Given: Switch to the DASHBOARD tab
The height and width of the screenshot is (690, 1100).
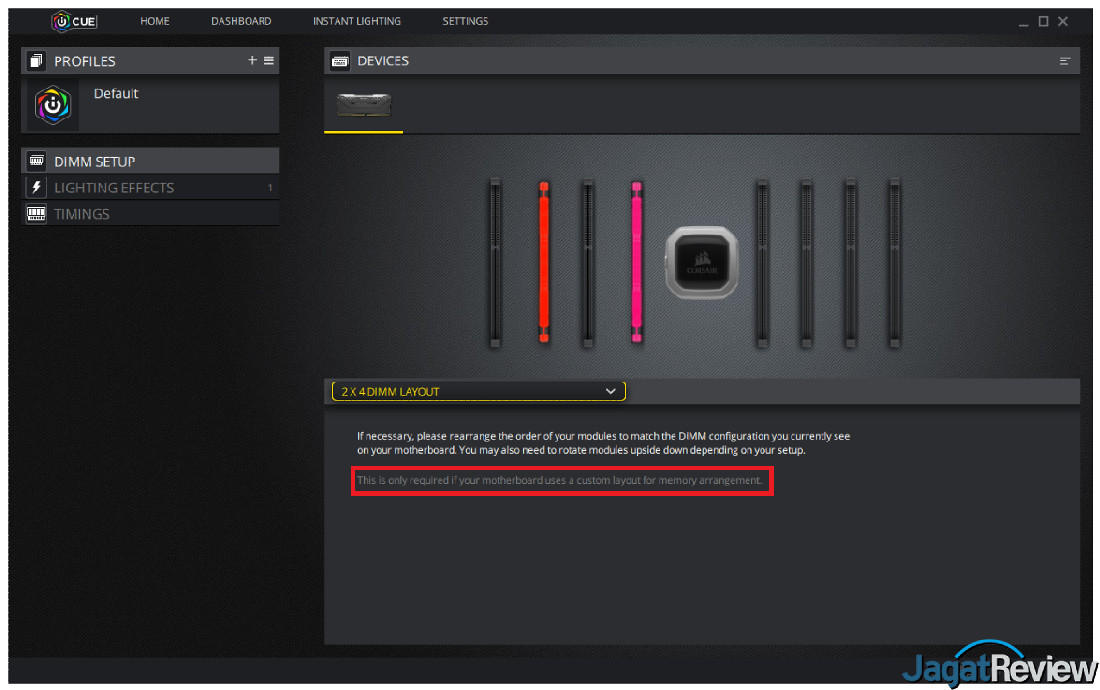Looking at the screenshot, I should tap(241, 21).
